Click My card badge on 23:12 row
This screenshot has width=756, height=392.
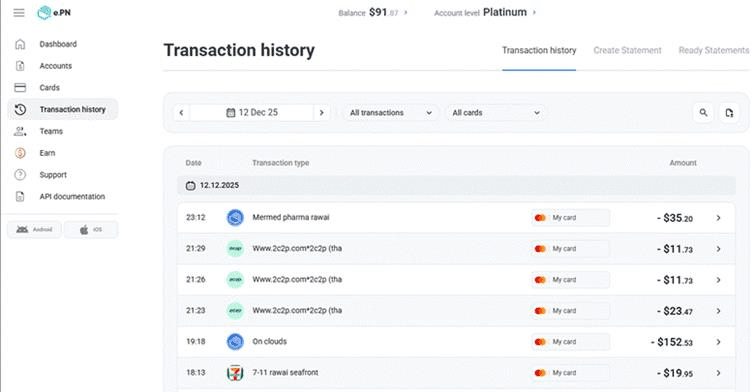[x=570, y=218]
